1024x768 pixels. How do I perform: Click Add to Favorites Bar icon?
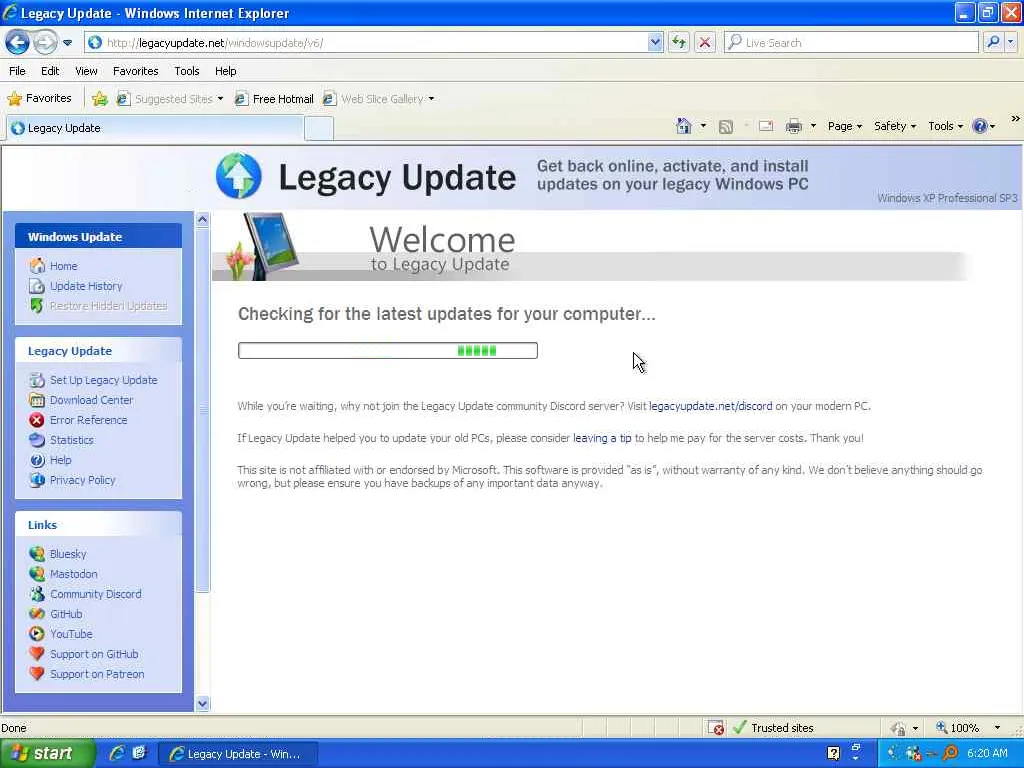click(99, 99)
